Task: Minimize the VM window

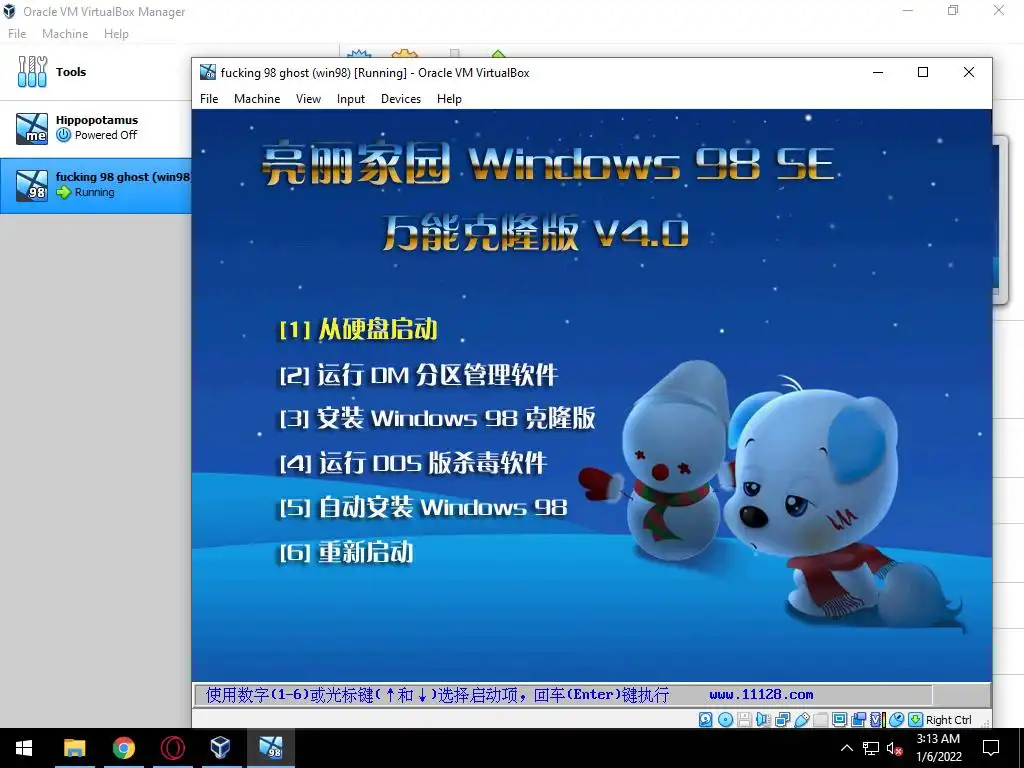Action: point(878,72)
